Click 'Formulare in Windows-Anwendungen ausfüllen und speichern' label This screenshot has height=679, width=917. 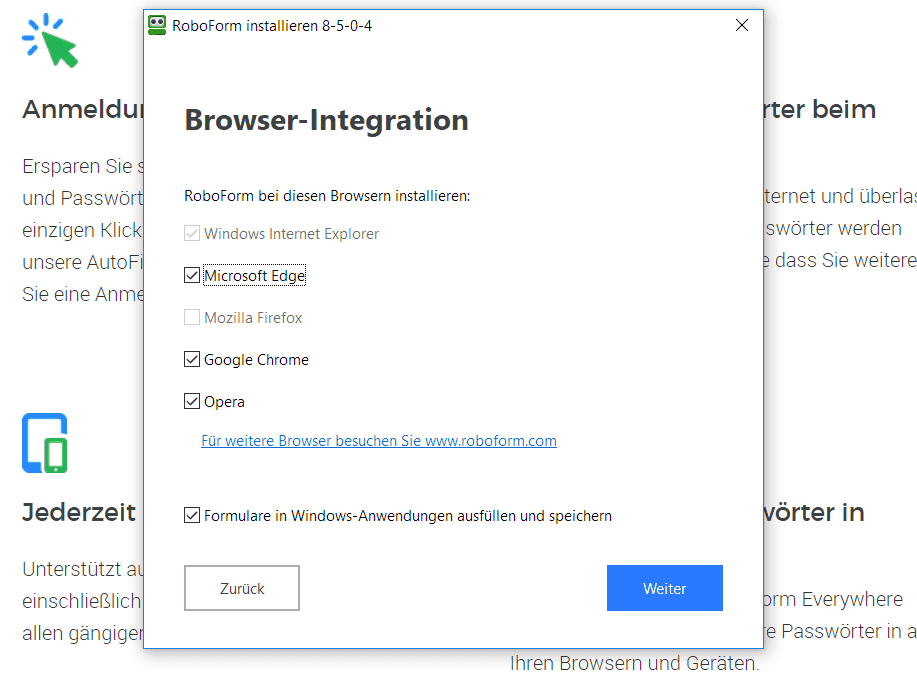(408, 516)
